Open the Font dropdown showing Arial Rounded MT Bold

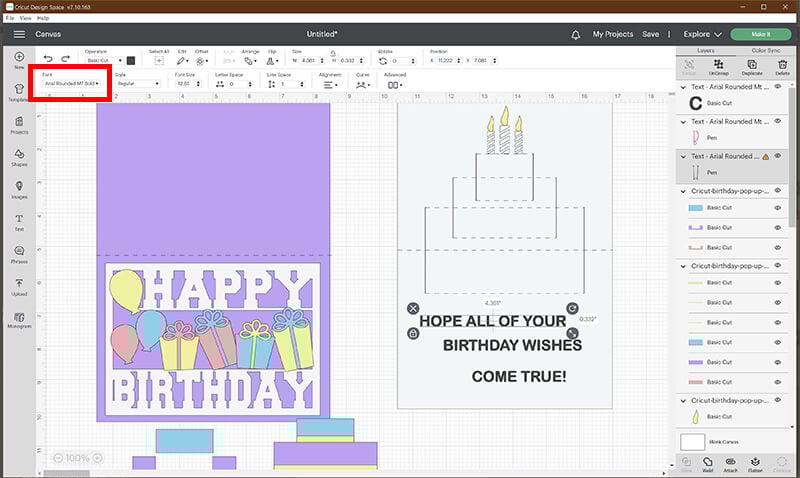pyautogui.click(x=71, y=83)
